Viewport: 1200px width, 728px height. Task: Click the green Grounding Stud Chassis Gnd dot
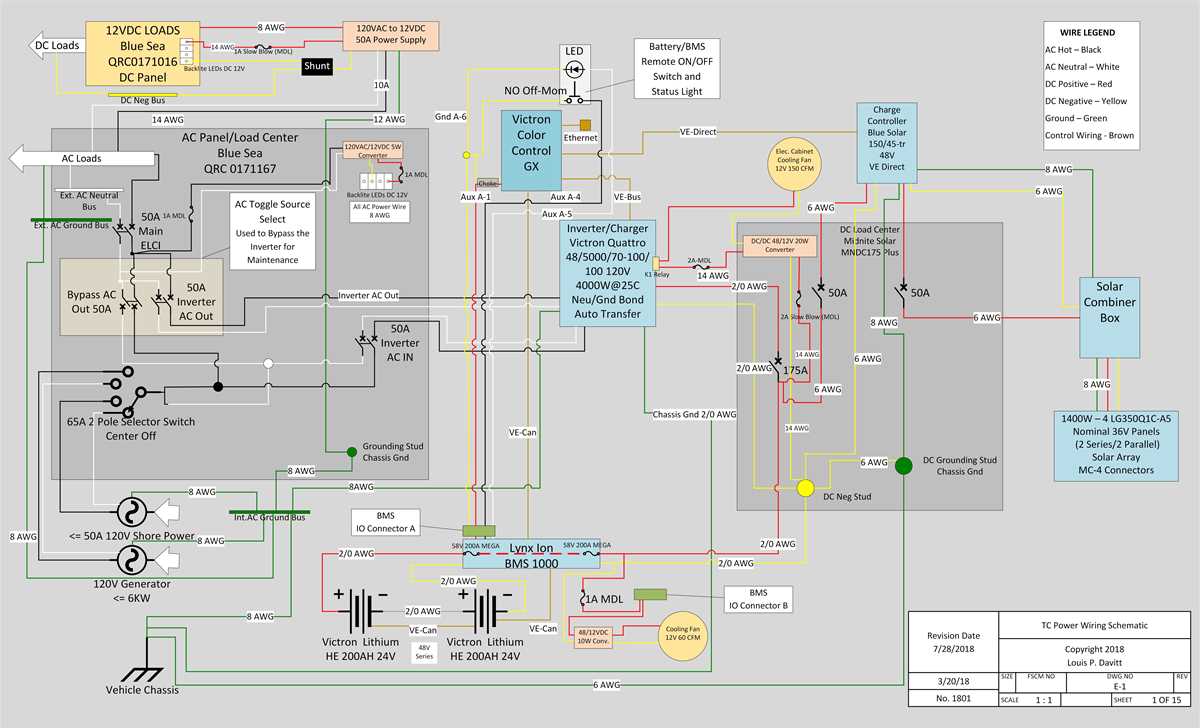tap(352, 452)
